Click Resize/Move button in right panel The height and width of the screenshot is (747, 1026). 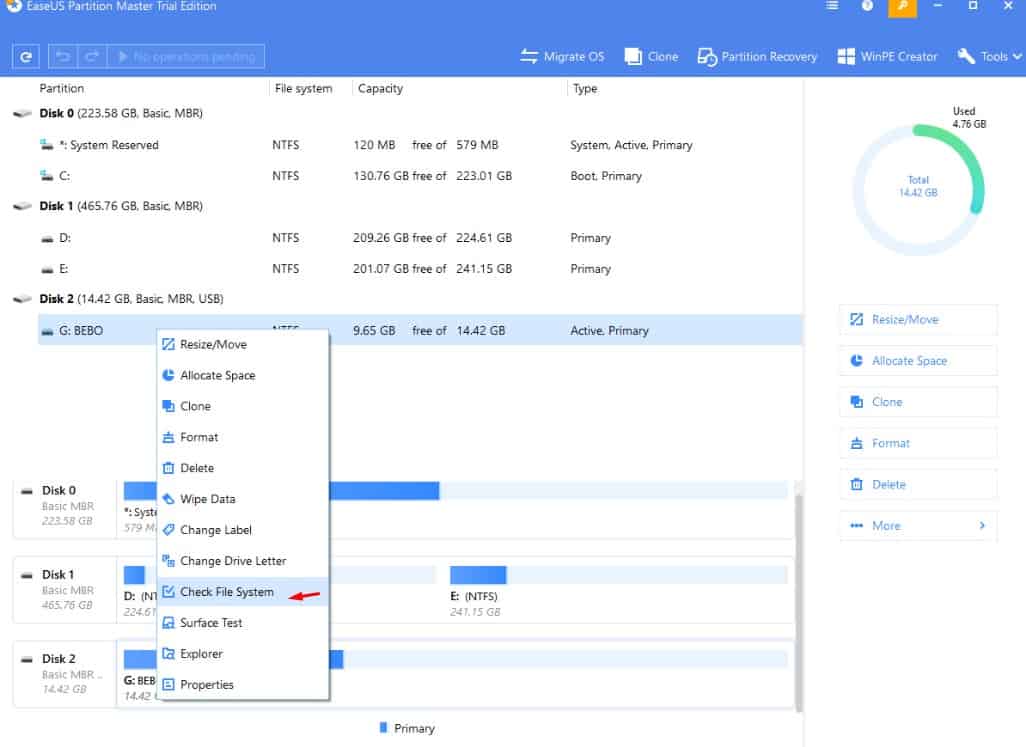(x=918, y=320)
